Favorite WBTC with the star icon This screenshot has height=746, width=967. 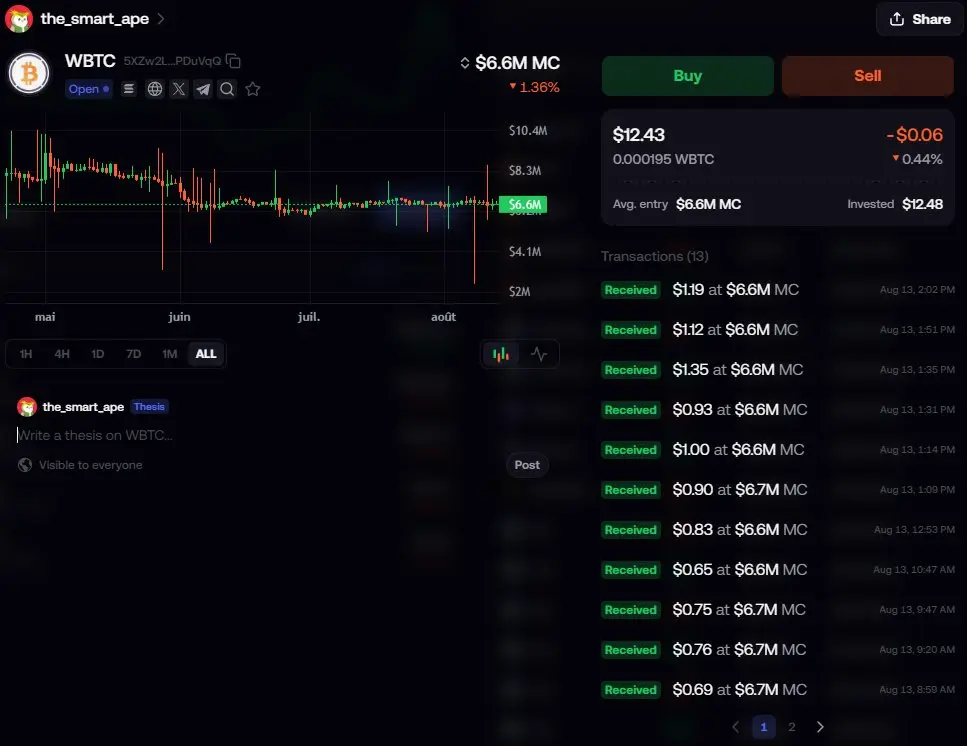point(252,89)
